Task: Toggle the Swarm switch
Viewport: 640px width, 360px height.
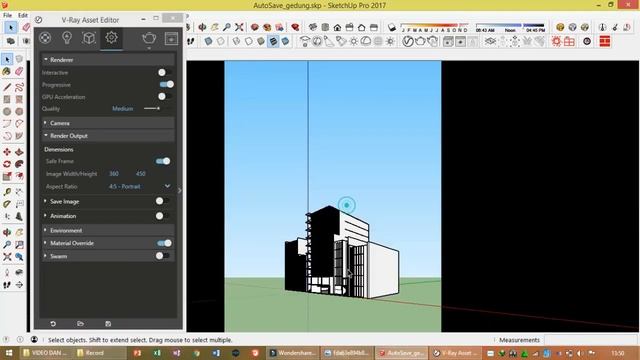Action: (162, 256)
